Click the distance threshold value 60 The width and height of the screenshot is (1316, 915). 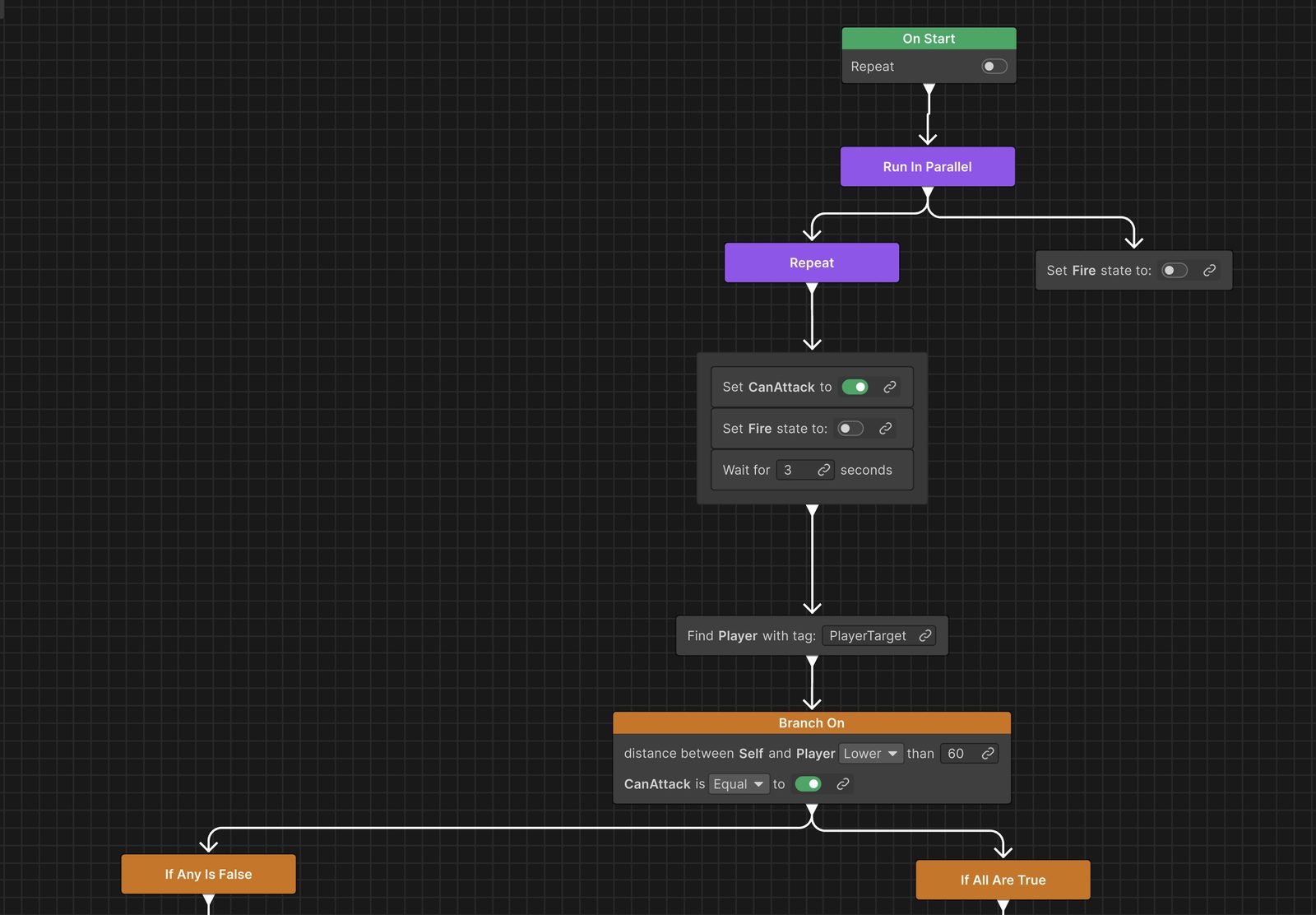[956, 754]
